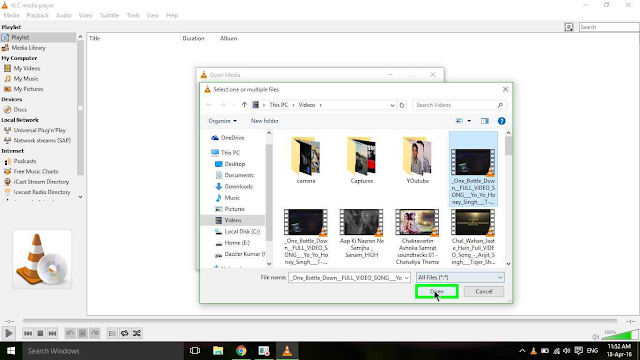Click VLC cone icon in taskbar
Image resolution: width=640 pixels, height=360 pixels.
(287, 351)
